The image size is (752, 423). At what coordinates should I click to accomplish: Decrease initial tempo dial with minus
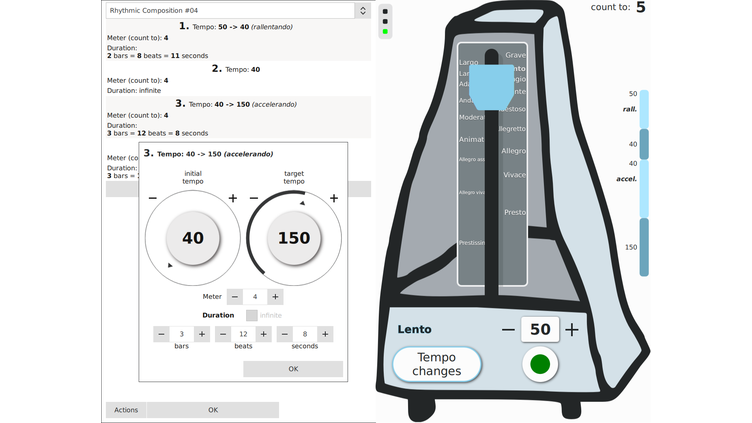click(153, 198)
